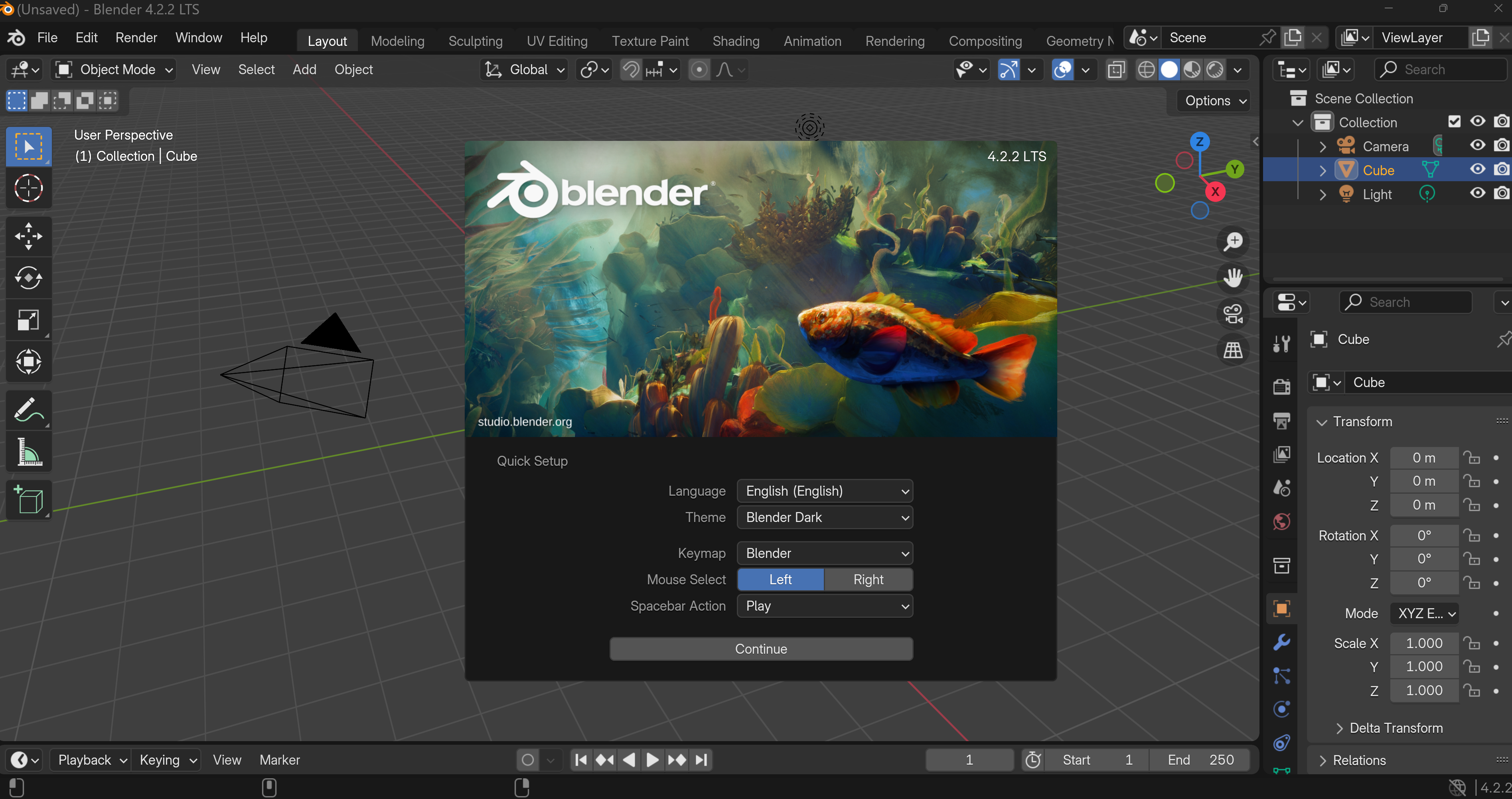Open the Particles properties tab
This screenshot has width=1512, height=799.
click(1281, 676)
